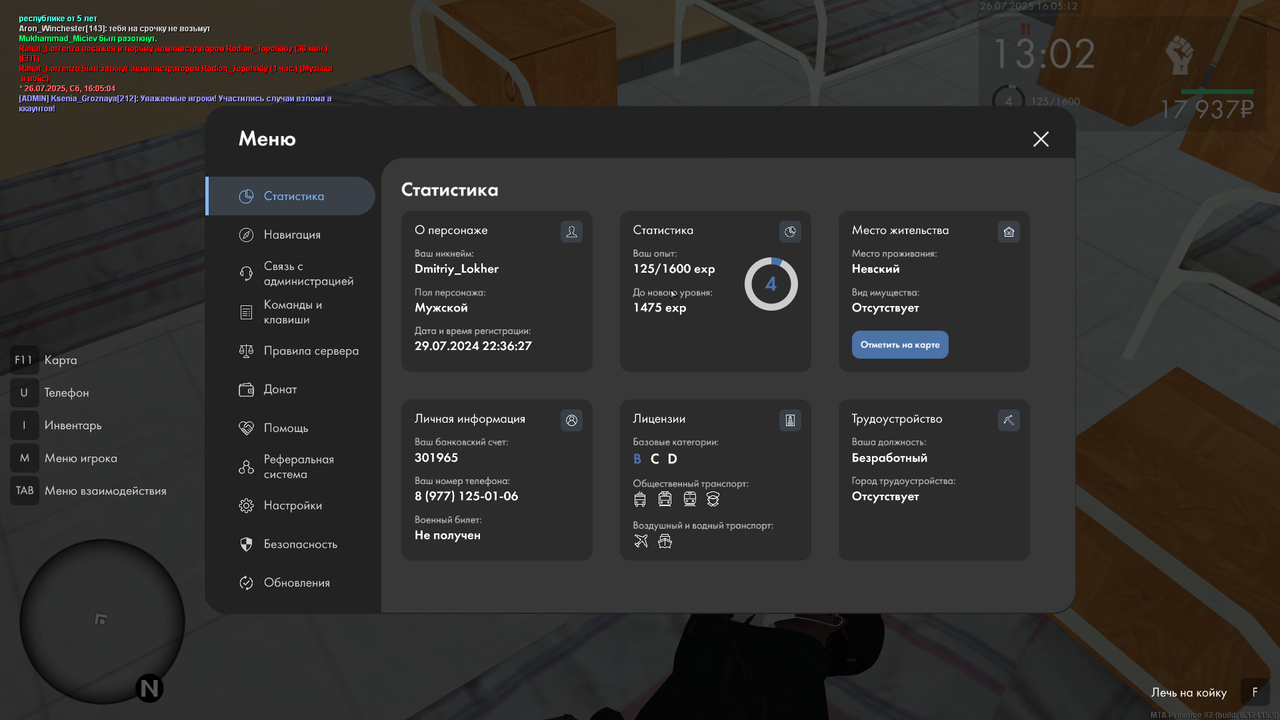This screenshot has height=720, width=1280.
Task: Open Правила сервера section
Action: (290, 351)
